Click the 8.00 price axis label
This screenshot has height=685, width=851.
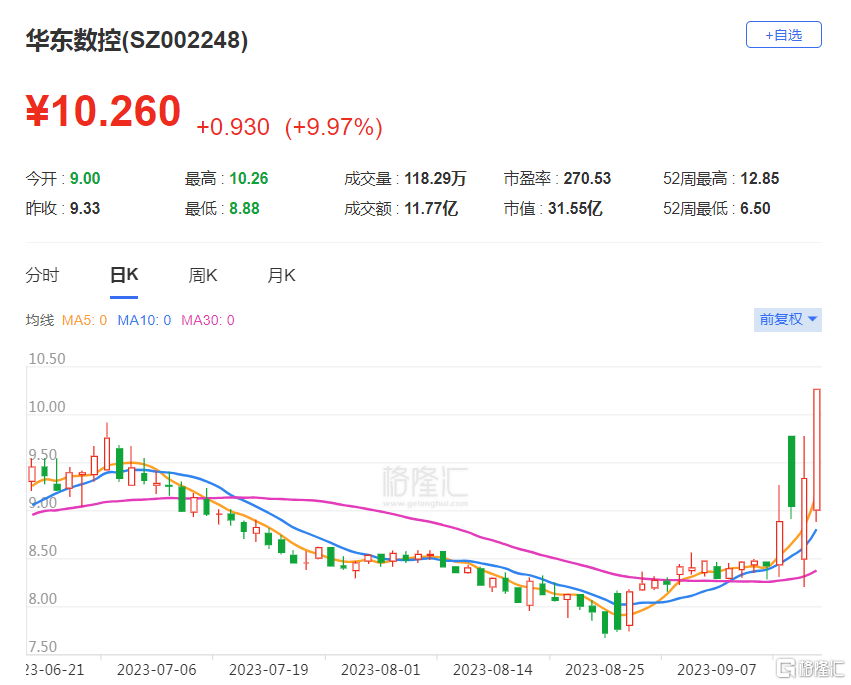(x=43, y=599)
